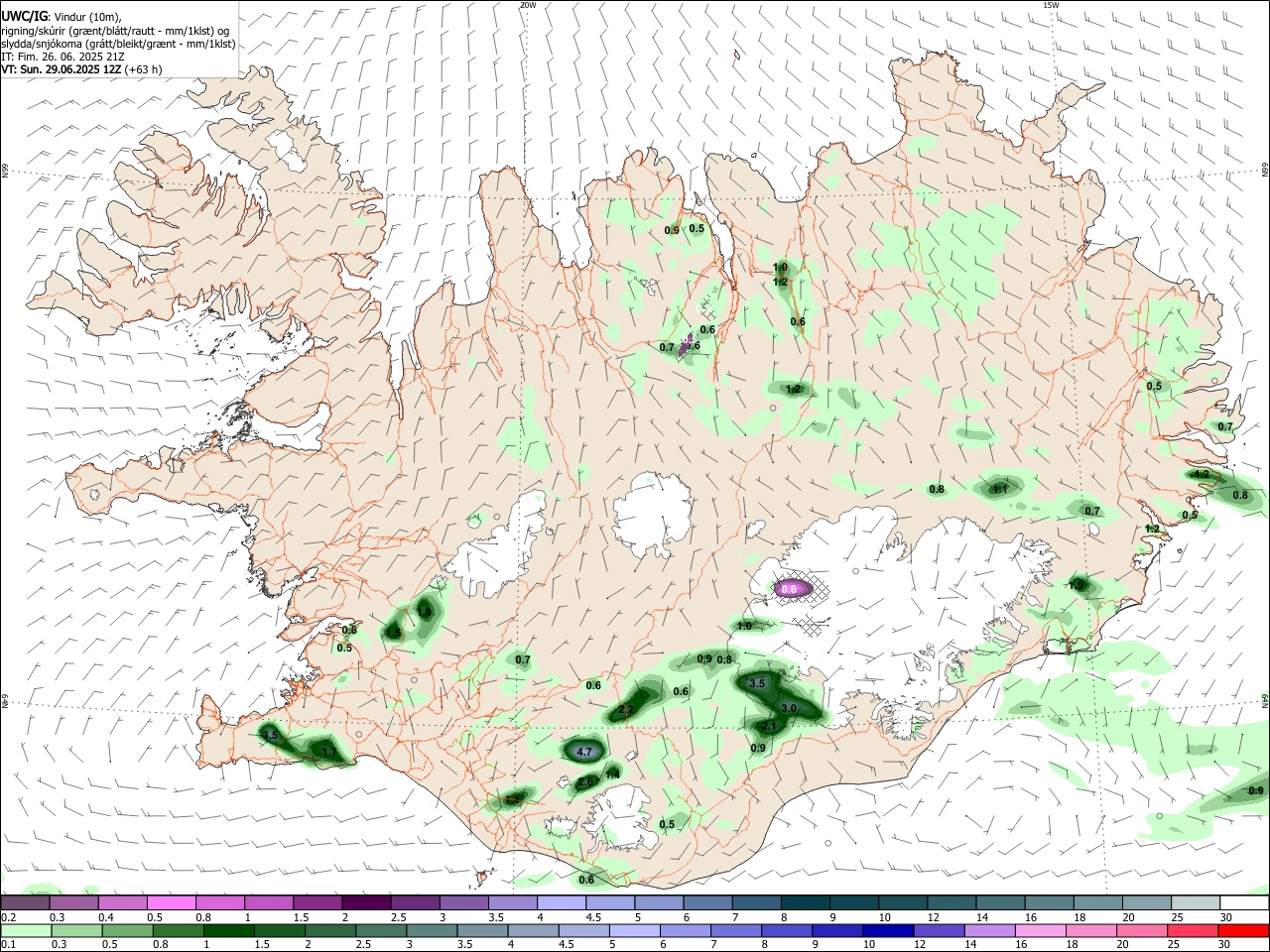Pick the red swatch ending the lower legend row

click(1243, 931)
